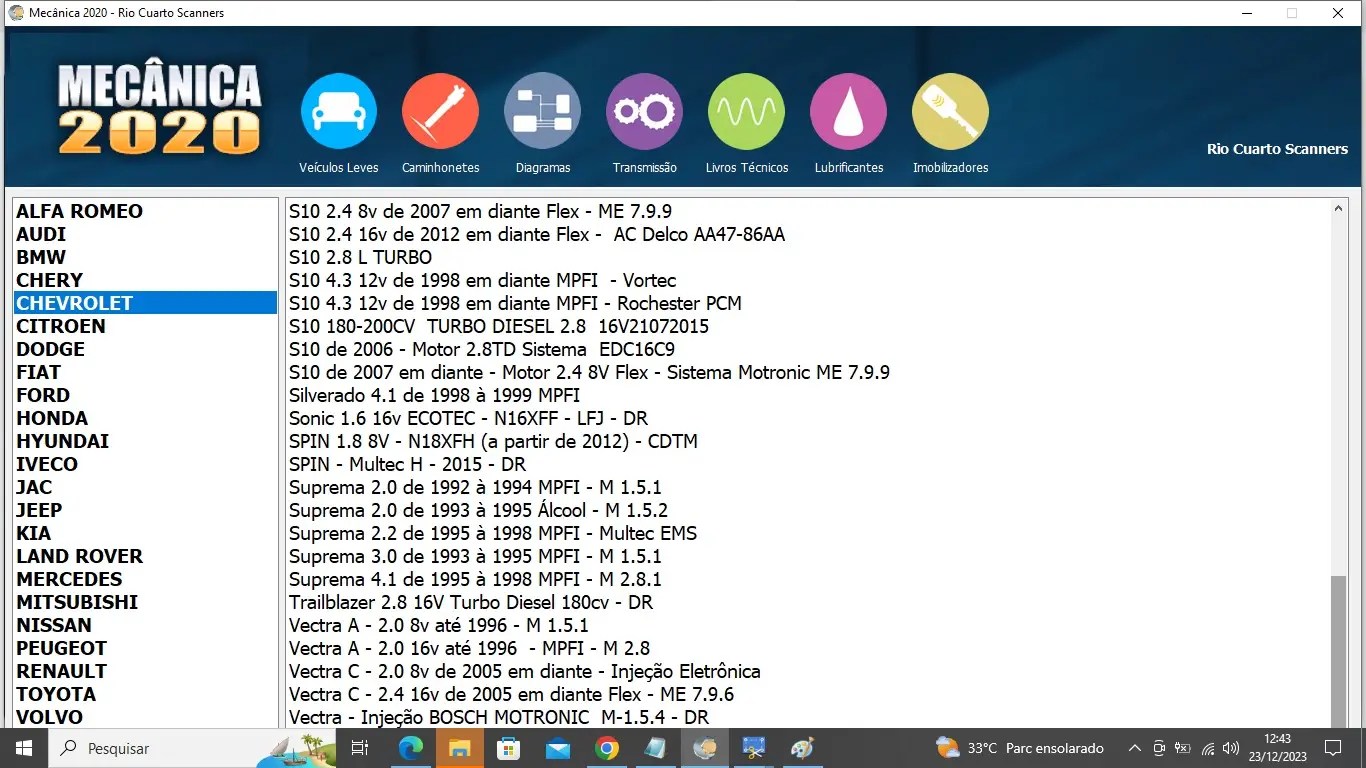Click the network icon in system tray
Screen dimensions: 1366x768
pos(1207,748)
